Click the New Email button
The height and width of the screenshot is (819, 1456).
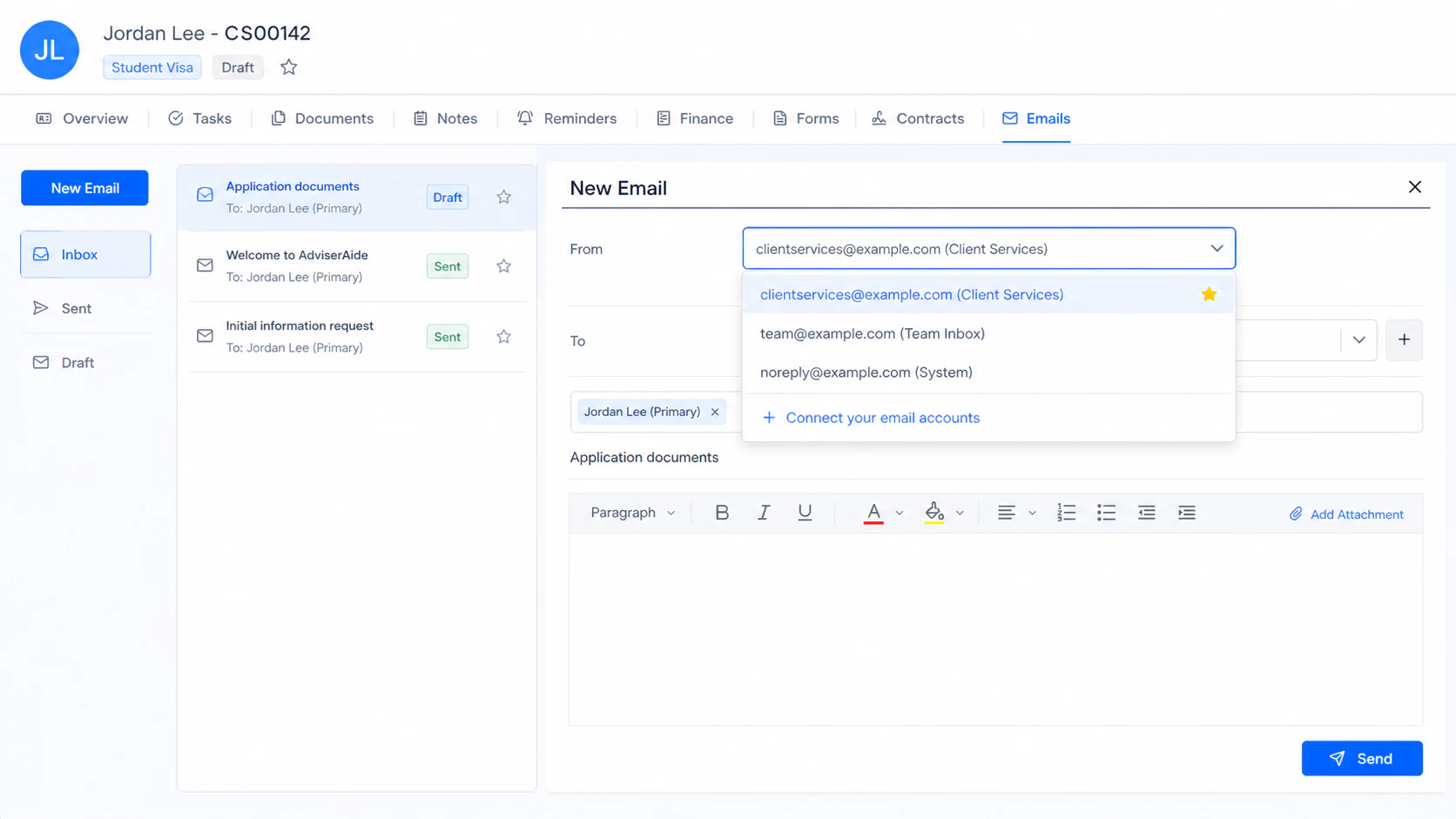point(84,188)
